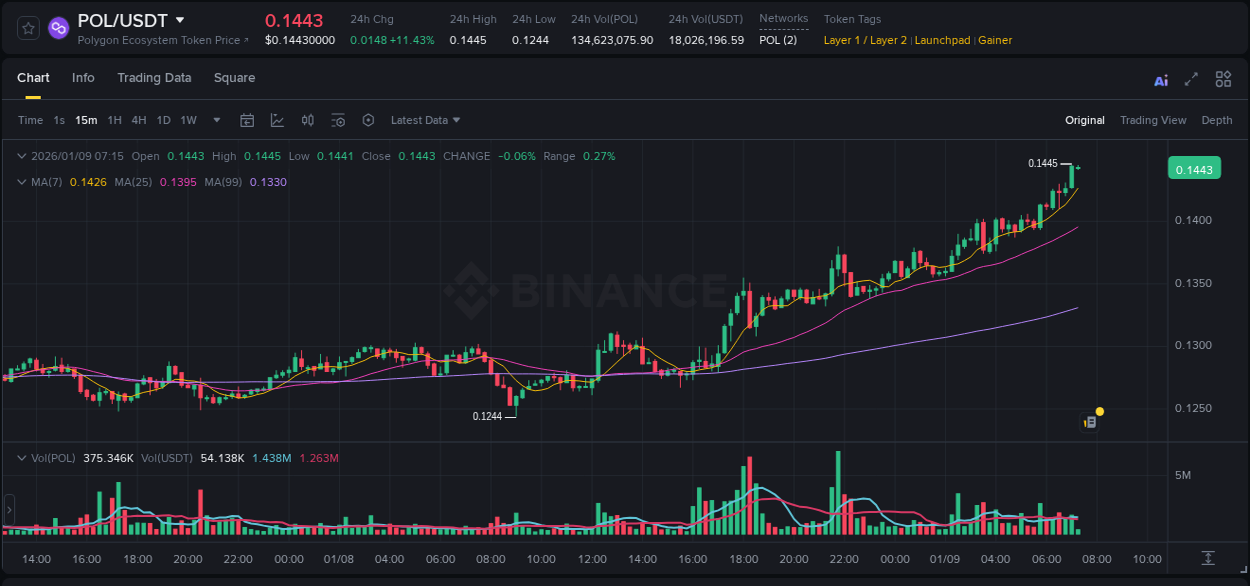Viewport: 1250px width, 586px height.
Task: Select the Trading View mode
Action: [1153, 120]
